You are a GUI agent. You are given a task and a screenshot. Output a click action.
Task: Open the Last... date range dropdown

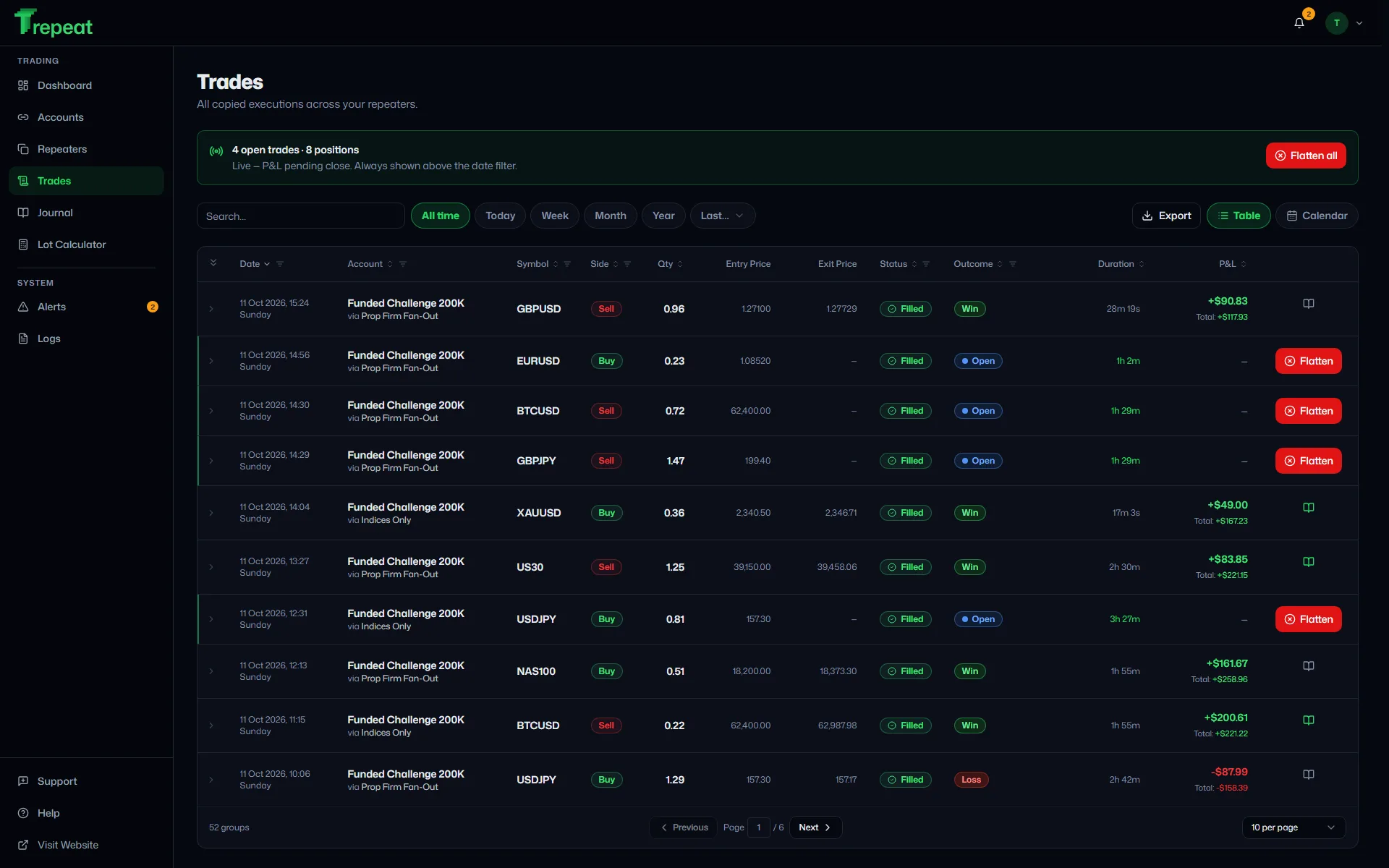point(723,216)
